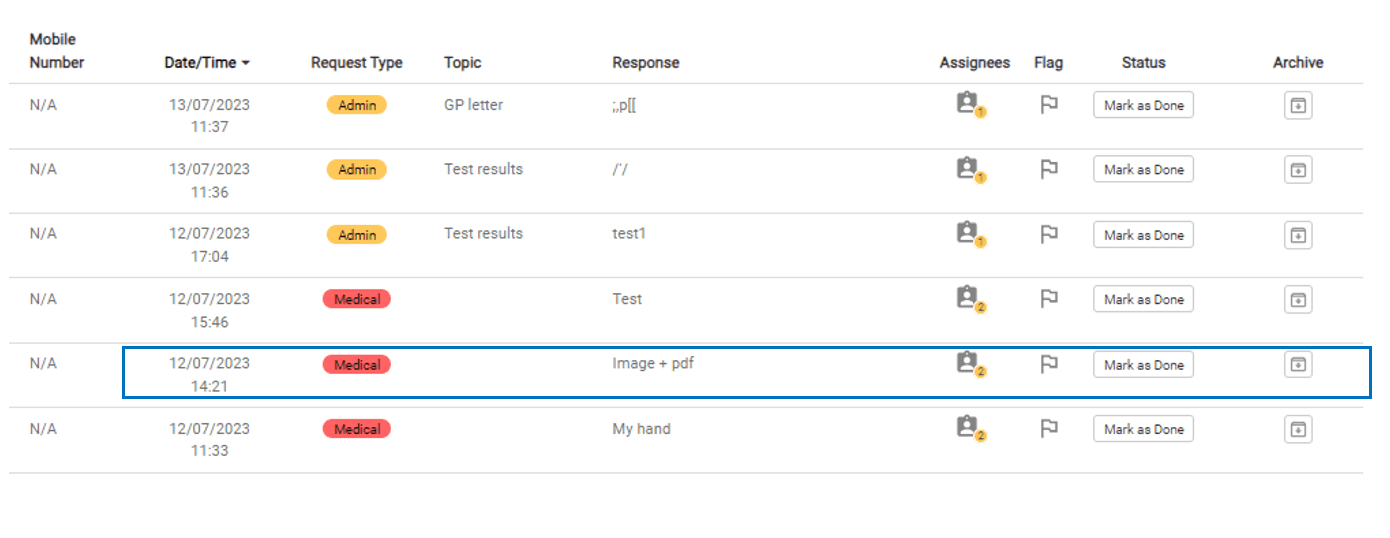Flag the GP letter request
1390x538 pixels.
pyautogui.click(x=1048, y=105)
